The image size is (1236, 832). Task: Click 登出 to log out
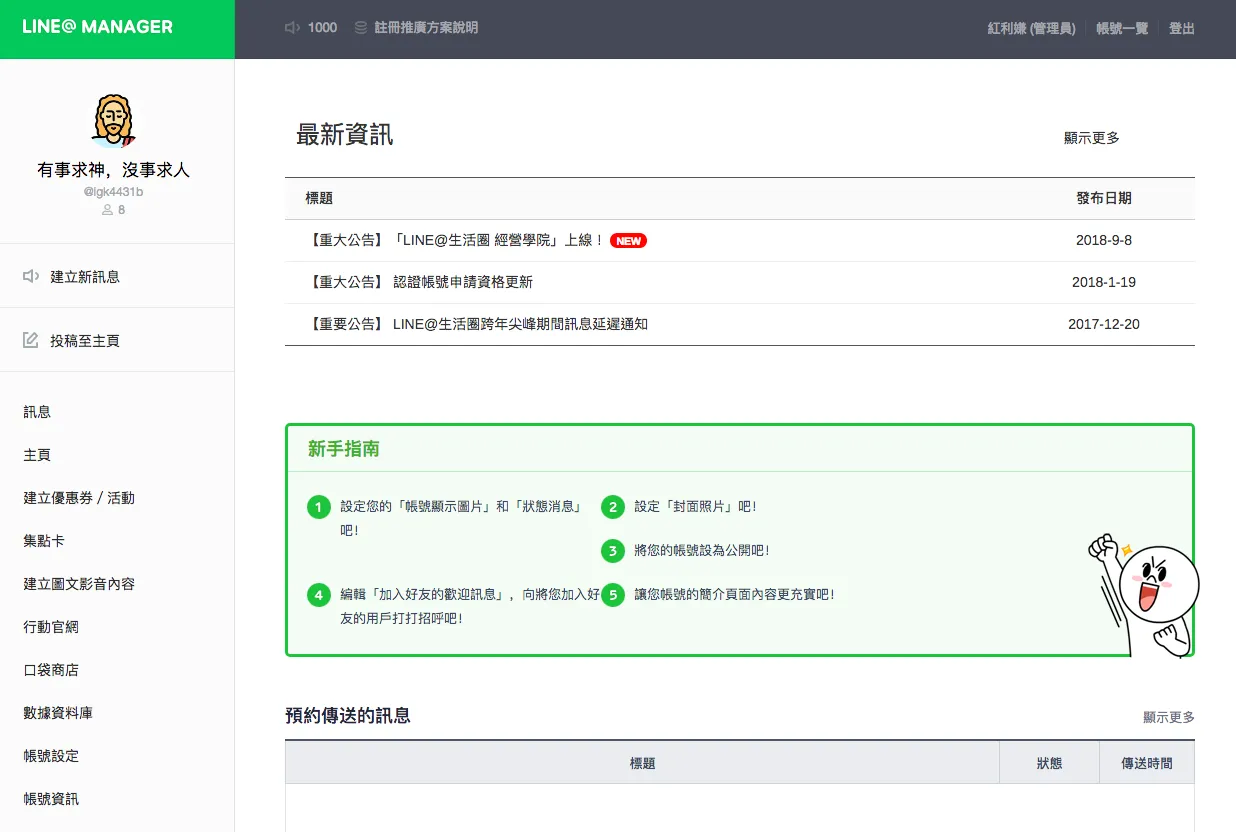[x=1182, y=28]
